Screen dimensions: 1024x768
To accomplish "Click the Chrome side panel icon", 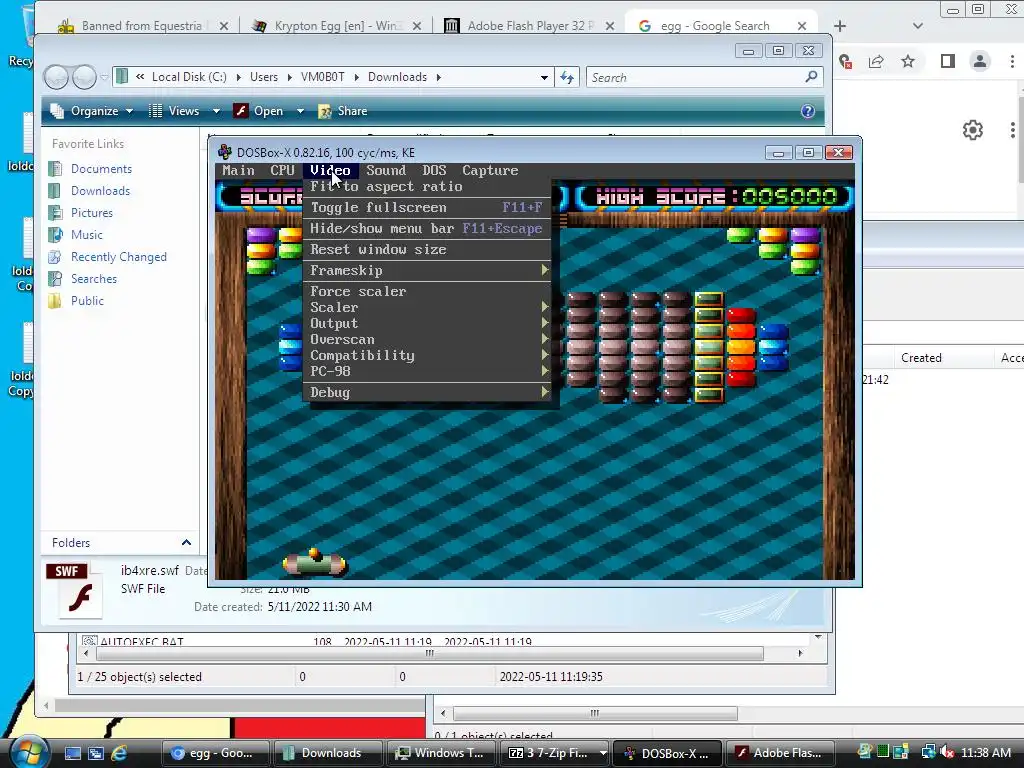I will coord(948,61).
